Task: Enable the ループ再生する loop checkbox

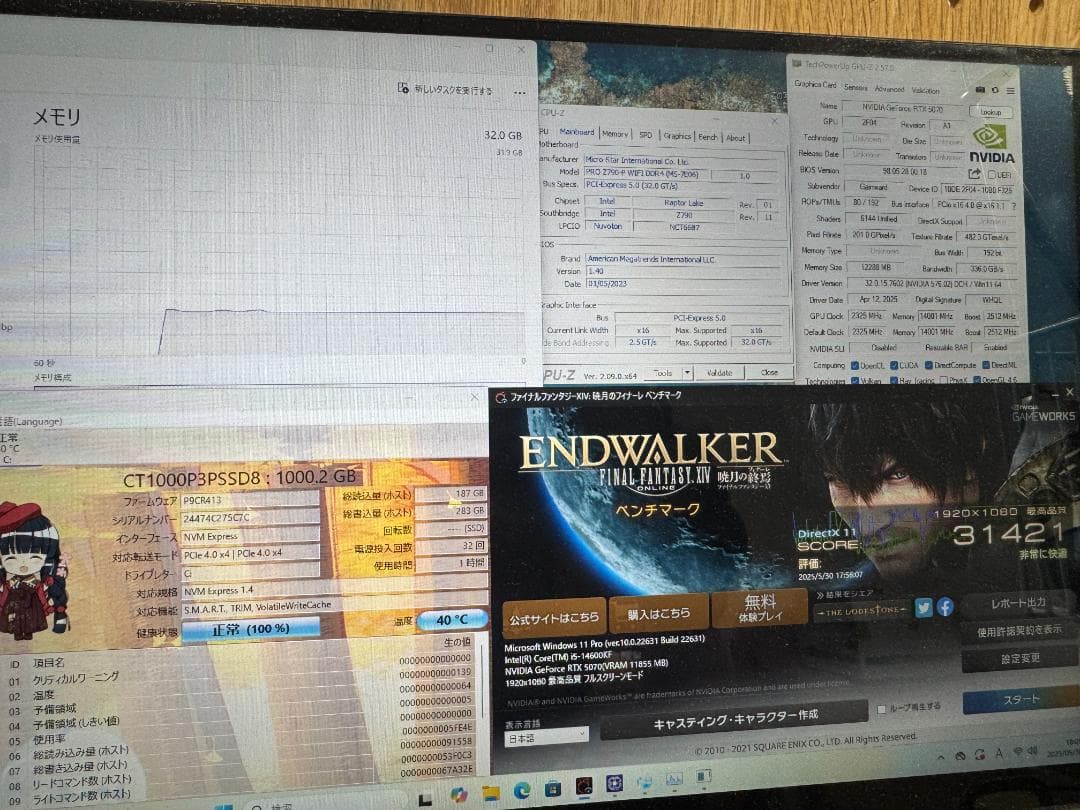Action: click(x=881, y=708)
